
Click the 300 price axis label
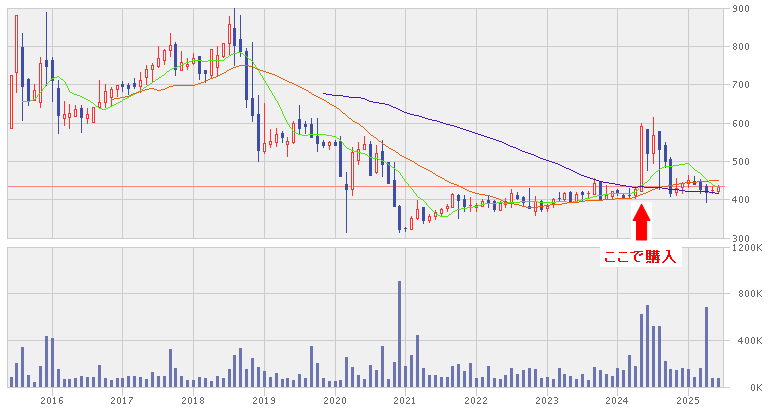pos(741,238)
